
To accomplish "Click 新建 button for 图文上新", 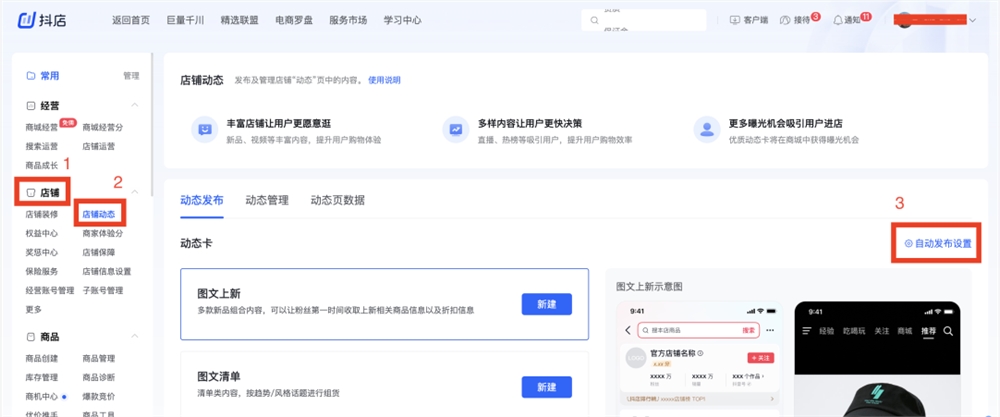I will (x=546, y=303).
